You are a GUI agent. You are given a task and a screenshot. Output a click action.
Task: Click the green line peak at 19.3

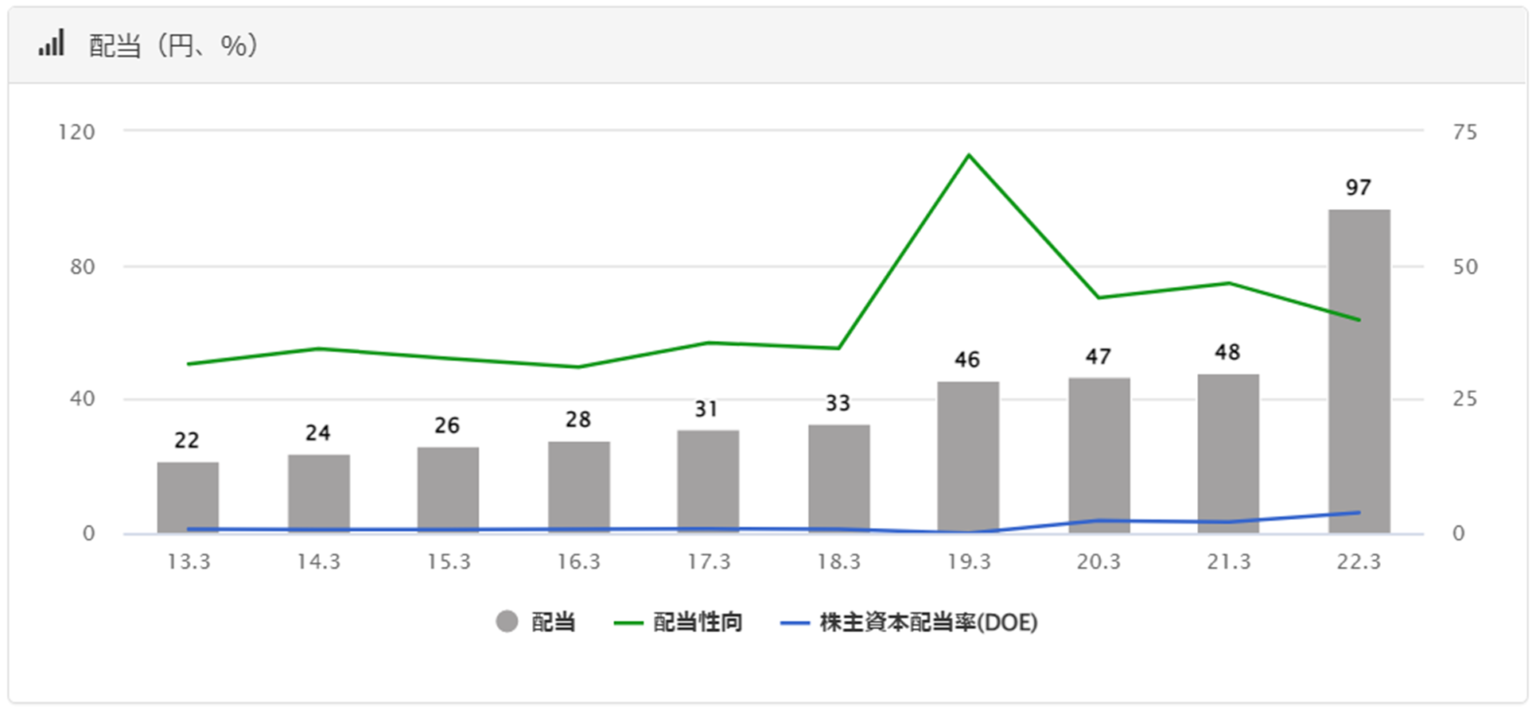pos(968,155)
